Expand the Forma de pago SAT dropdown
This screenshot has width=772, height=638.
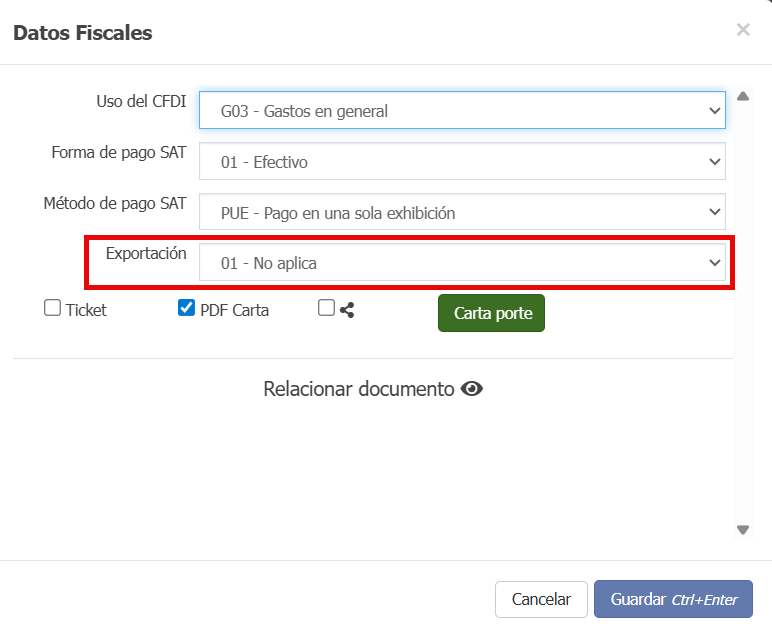coord(462,161)
